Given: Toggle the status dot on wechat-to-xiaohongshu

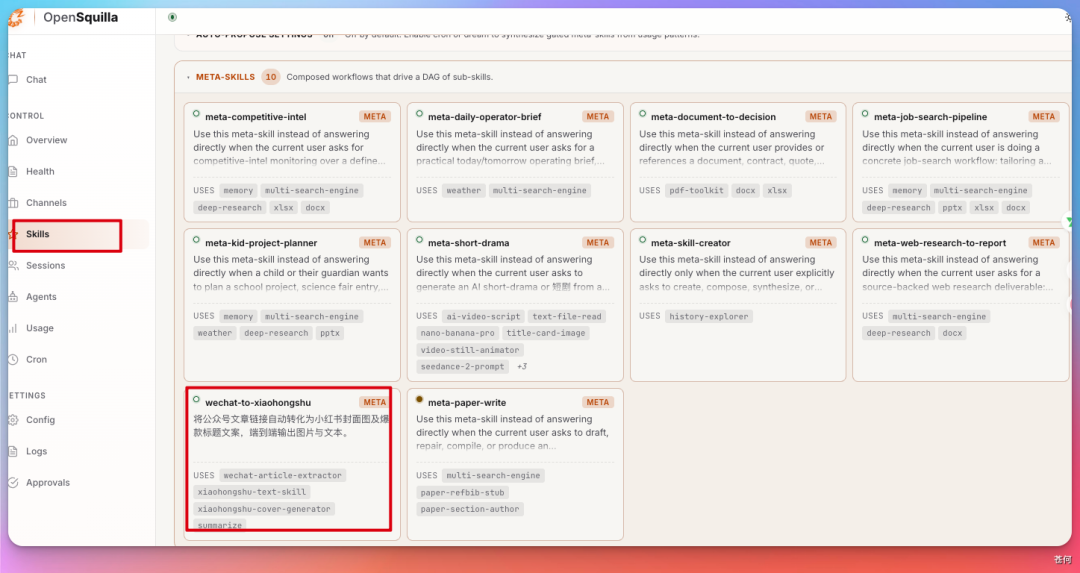Looking at the screenshot, I should point(196,399).
